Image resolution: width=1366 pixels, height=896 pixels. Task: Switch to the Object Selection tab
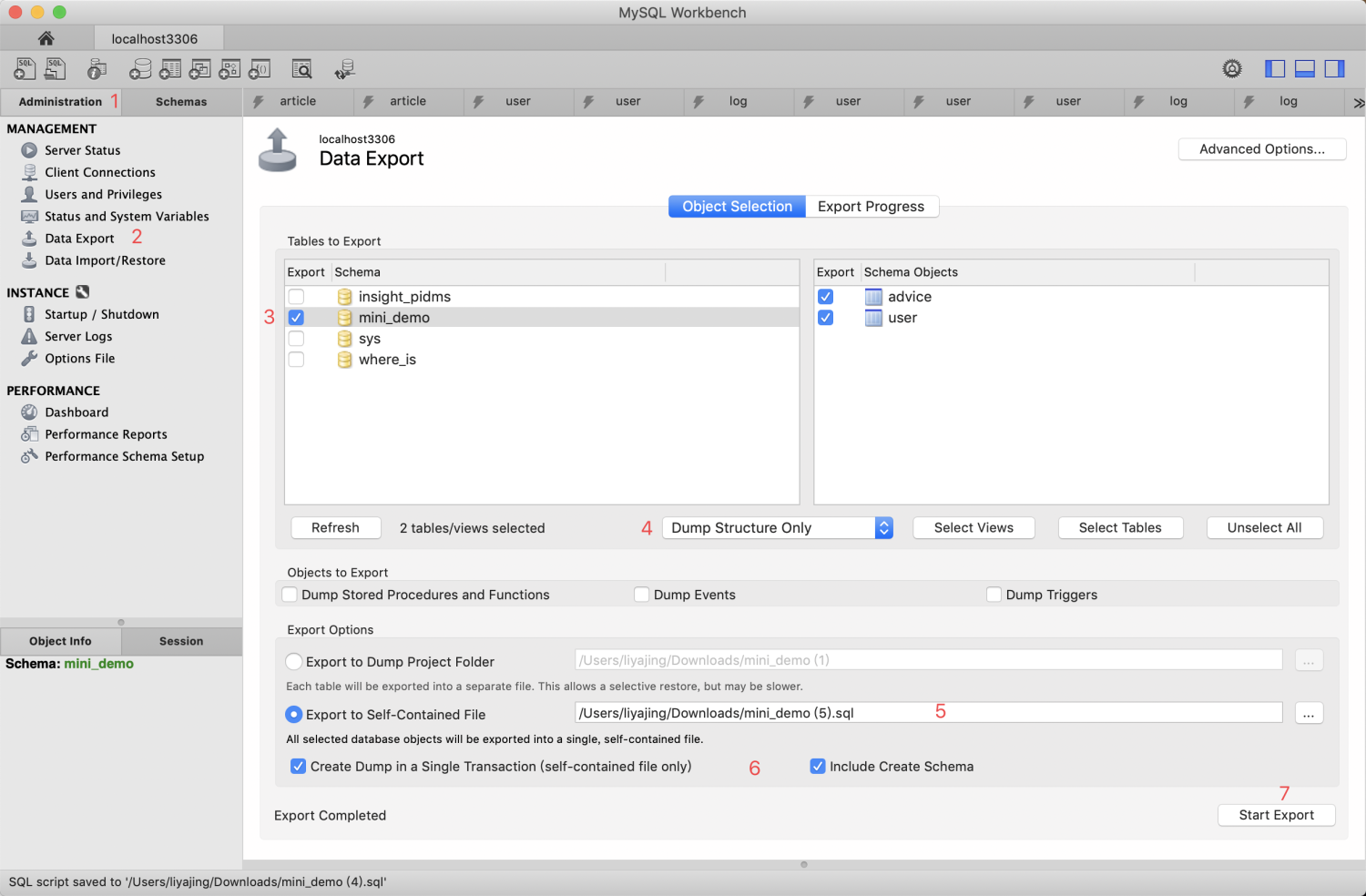click(737, 207)
